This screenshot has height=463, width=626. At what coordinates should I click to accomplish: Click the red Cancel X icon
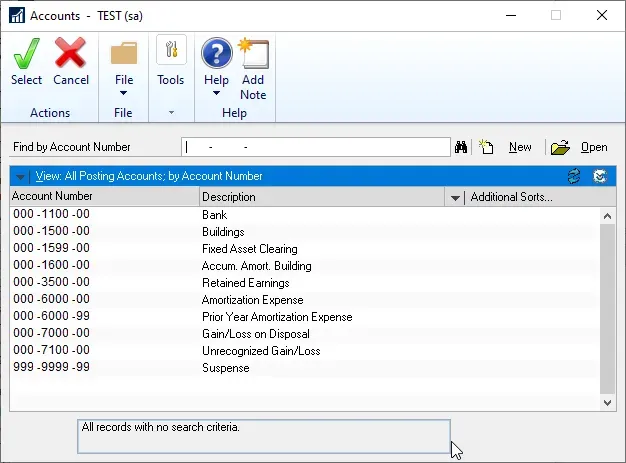[x=70, y=53]
